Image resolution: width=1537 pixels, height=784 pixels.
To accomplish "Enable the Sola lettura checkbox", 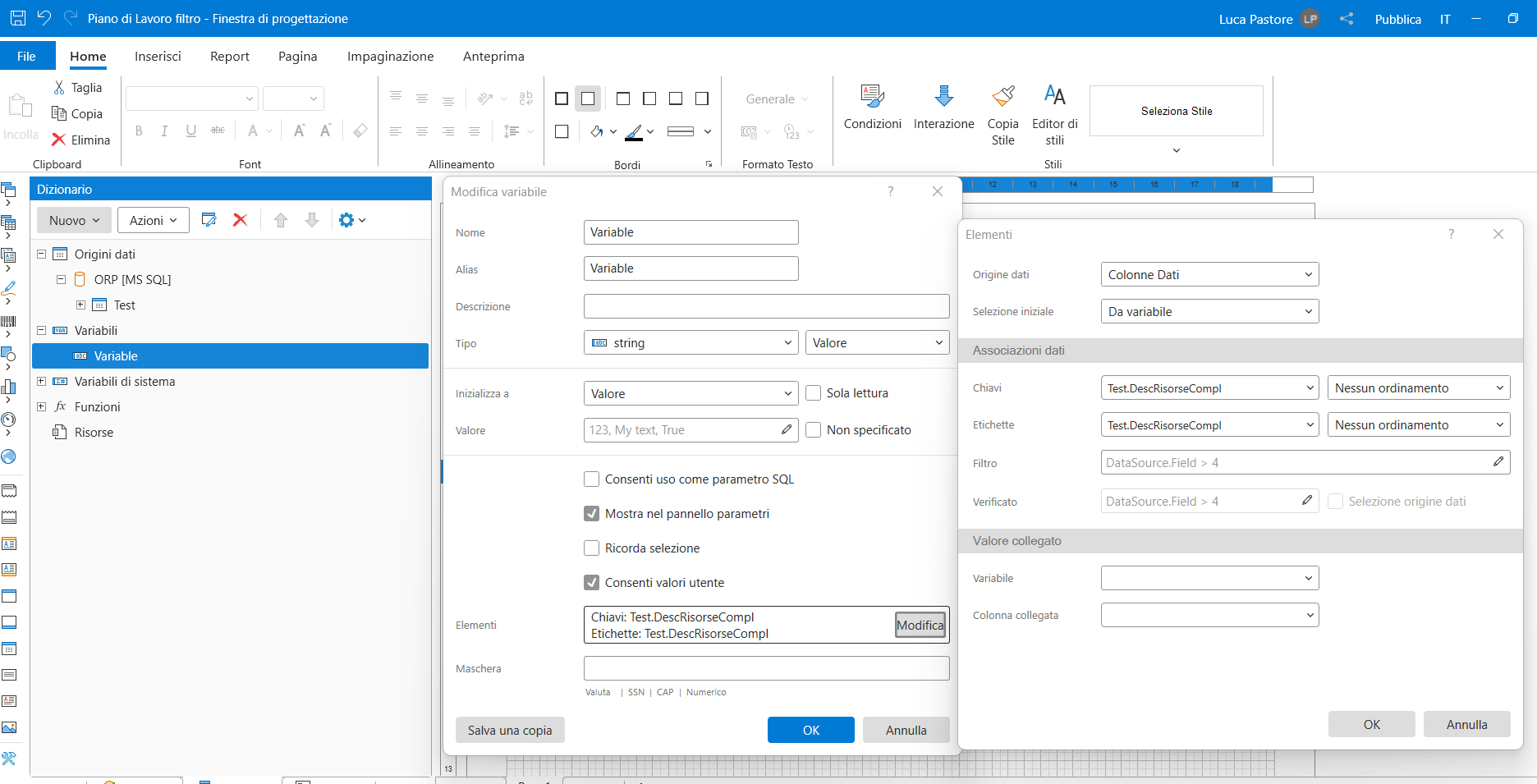I will [x=814, y=393].
